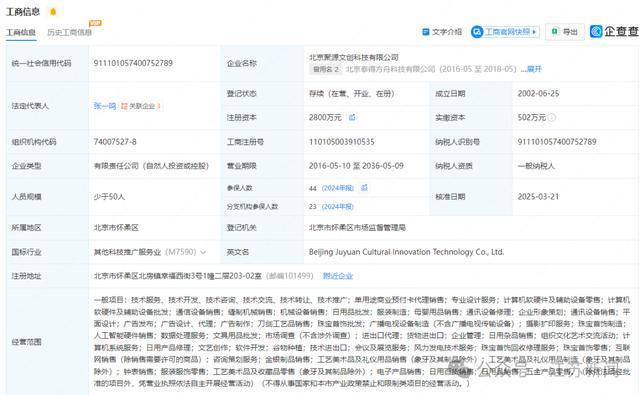Screen dimensions: 640x395
Task: Switch to the 工商信息 tab
Action: coord(21,32)
